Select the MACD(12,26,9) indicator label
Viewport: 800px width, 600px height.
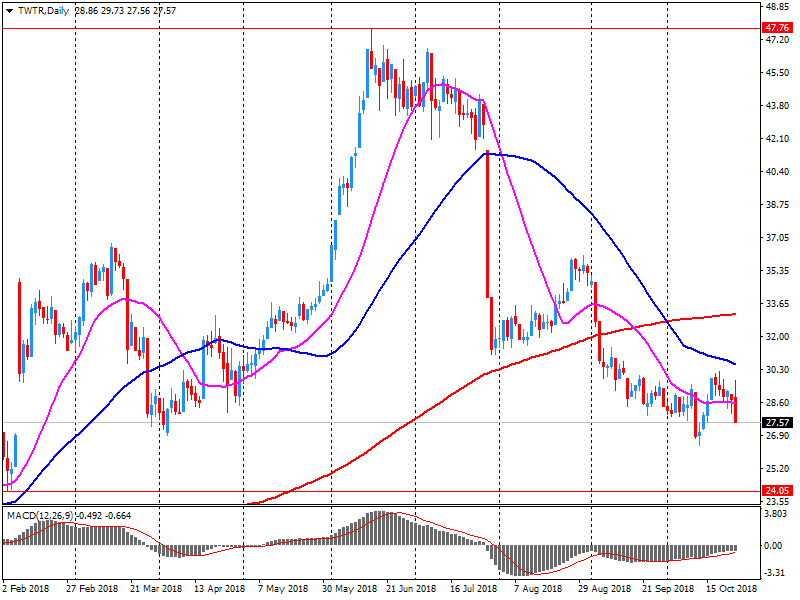click(x=40, y=515)
